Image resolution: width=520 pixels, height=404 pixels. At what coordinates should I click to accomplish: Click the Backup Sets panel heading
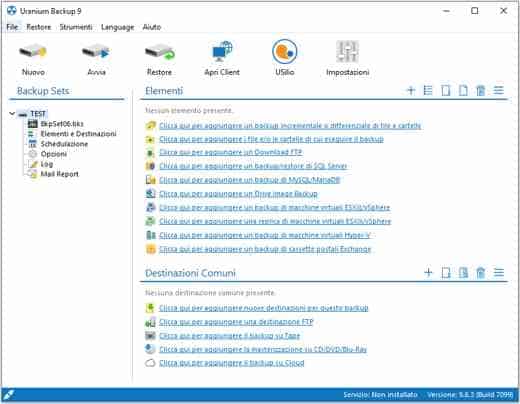point(43,91)
